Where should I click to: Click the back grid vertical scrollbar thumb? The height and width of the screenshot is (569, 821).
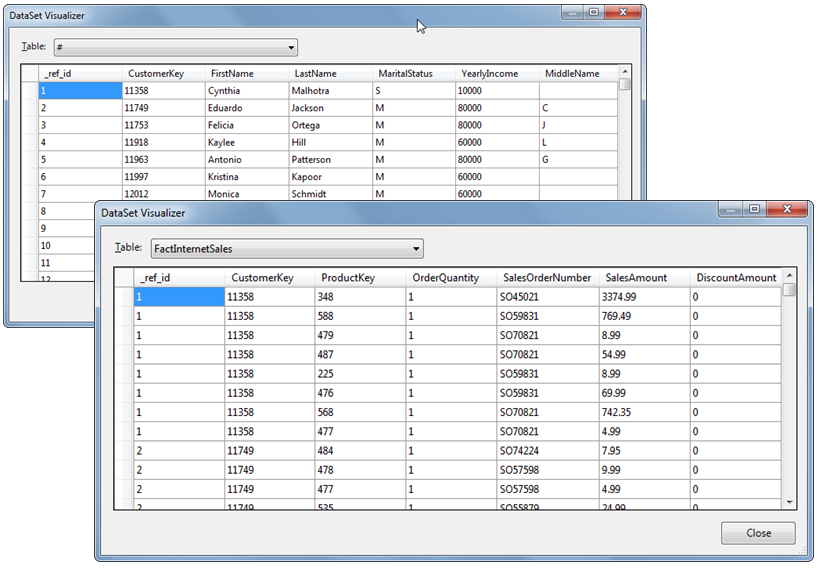625,84
